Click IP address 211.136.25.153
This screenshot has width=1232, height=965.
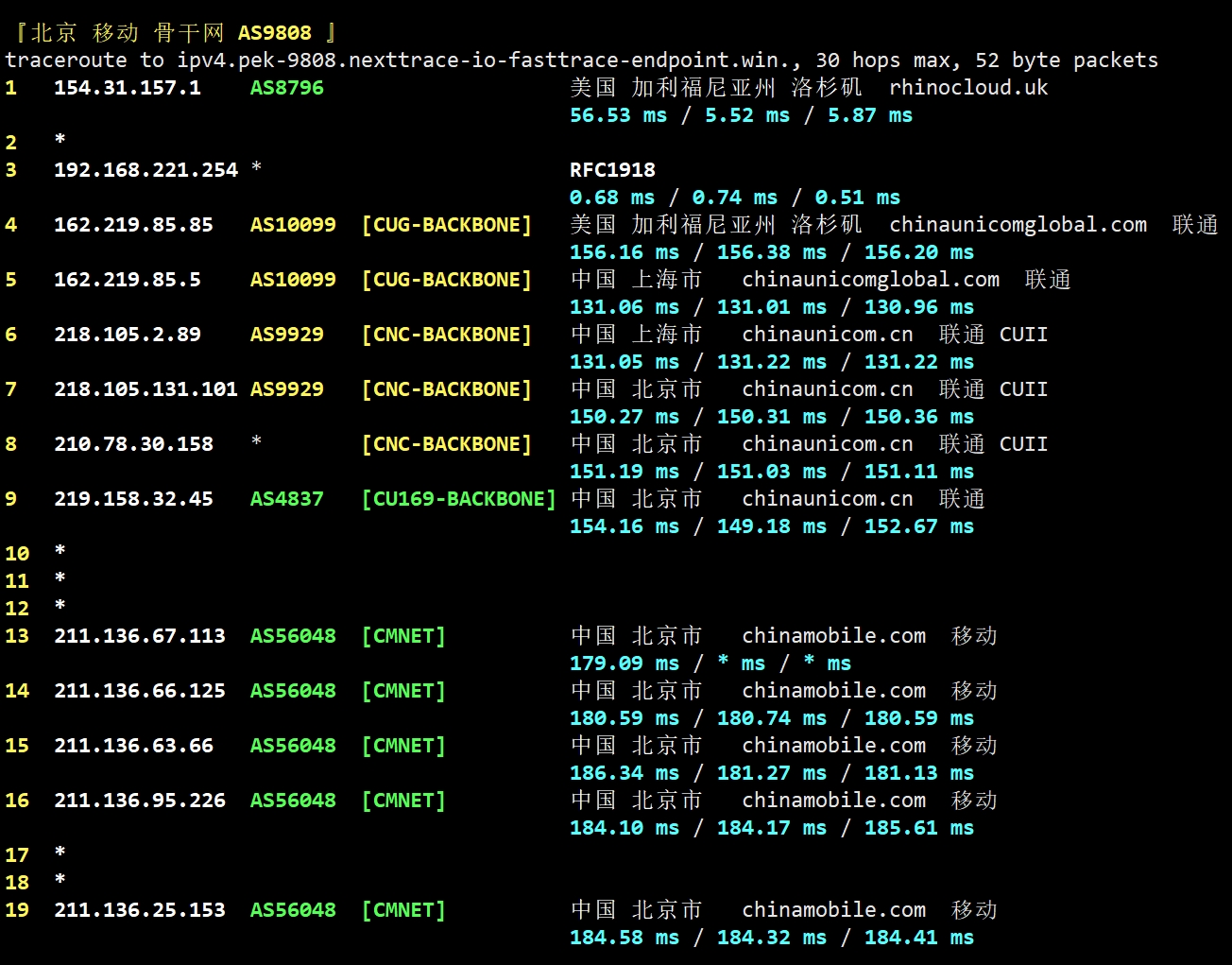coord(139,910)
